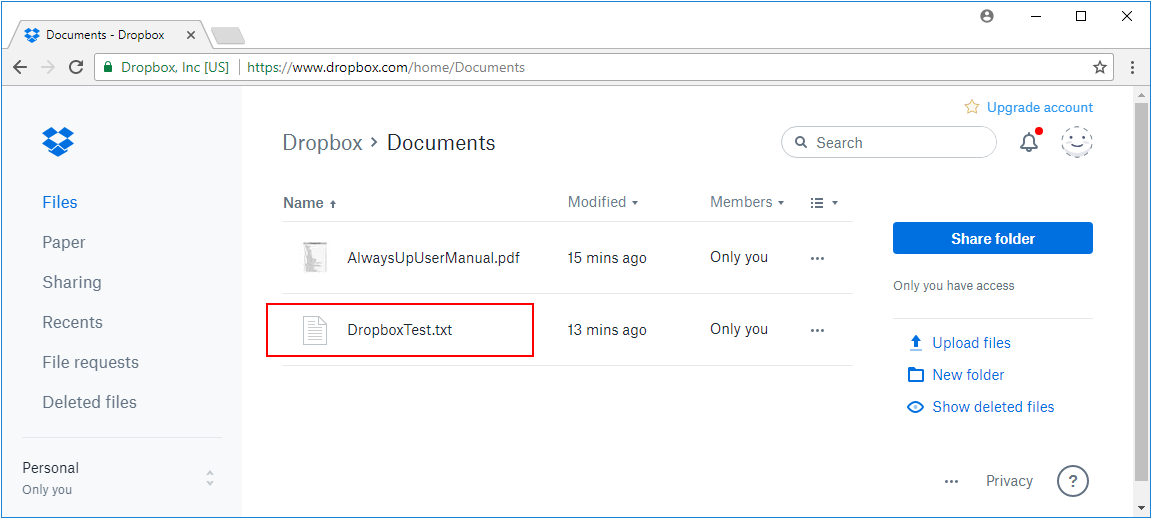This screenshot has width=1152, height=519.
Task: Click the Documents breadcrumb title
Action: tap(441, 143)
